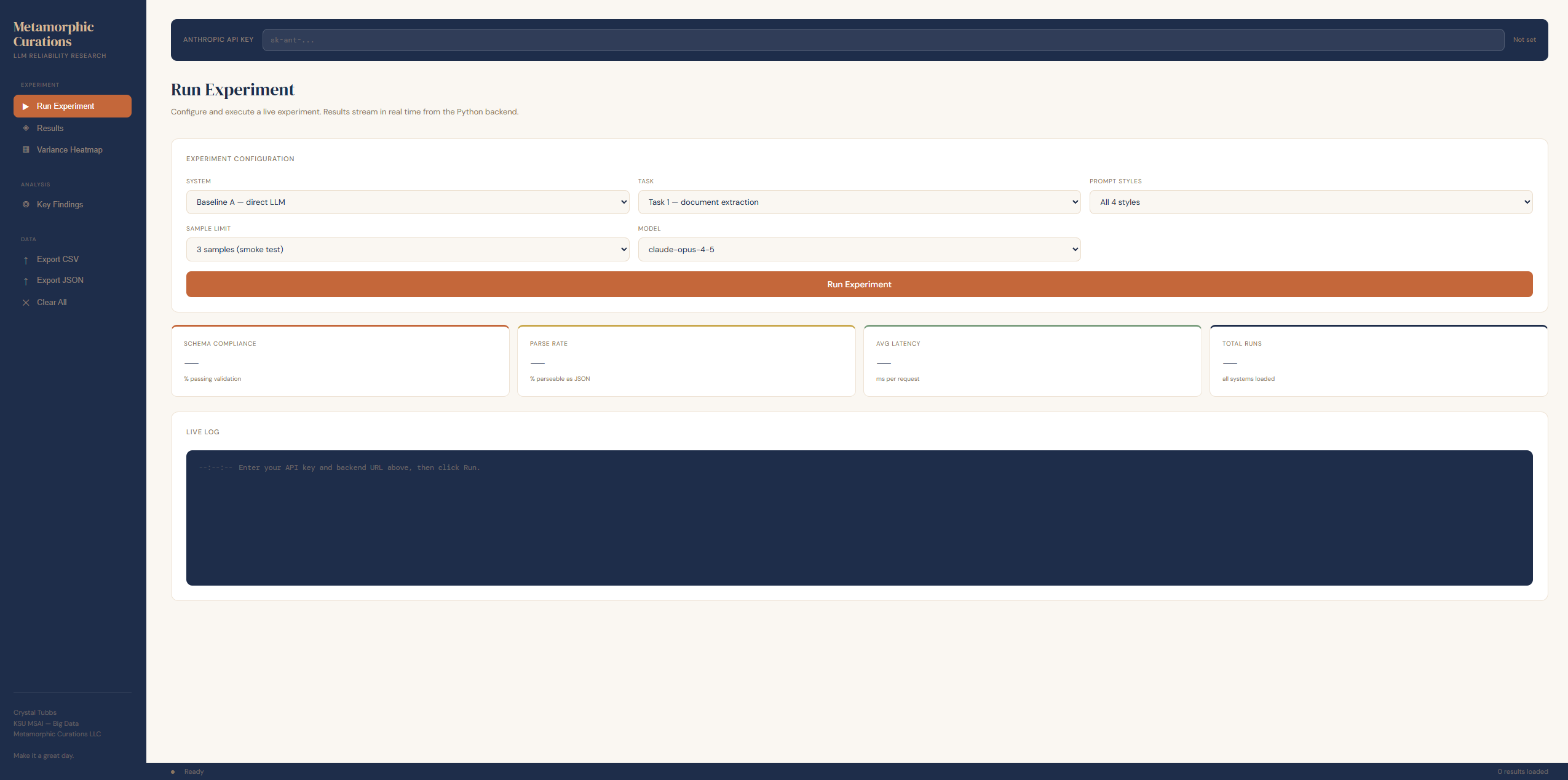Click the Parse Rate metric card
This screenshot has width=1568, height=780.
[686, 360]
